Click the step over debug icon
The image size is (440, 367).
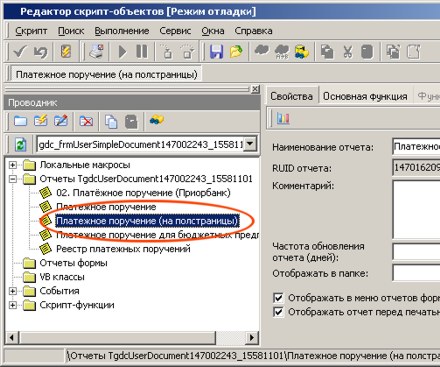point(187,52)
